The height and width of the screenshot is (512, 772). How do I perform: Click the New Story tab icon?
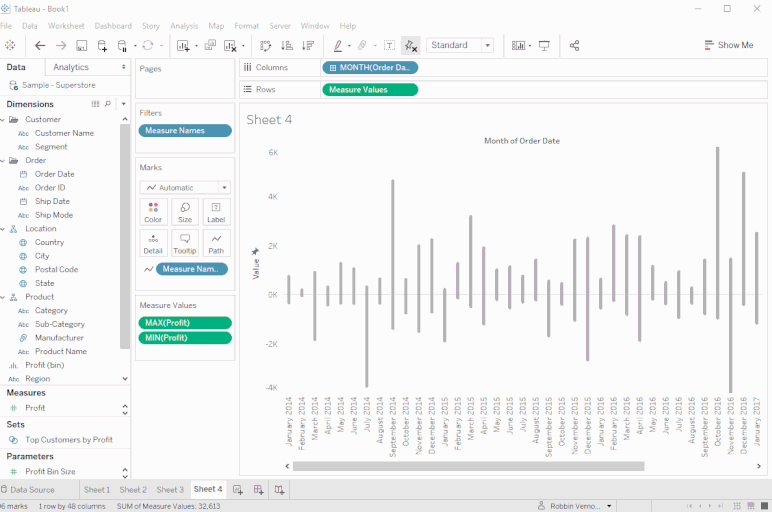tap(279, 489)
